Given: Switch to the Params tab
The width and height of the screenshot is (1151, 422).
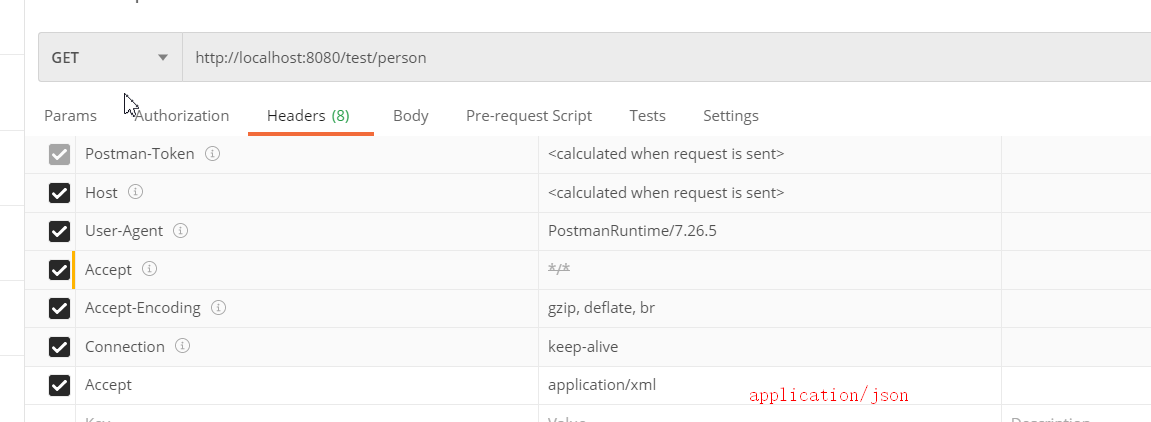Looking at the screenshot, I should [x=70, y=116].
